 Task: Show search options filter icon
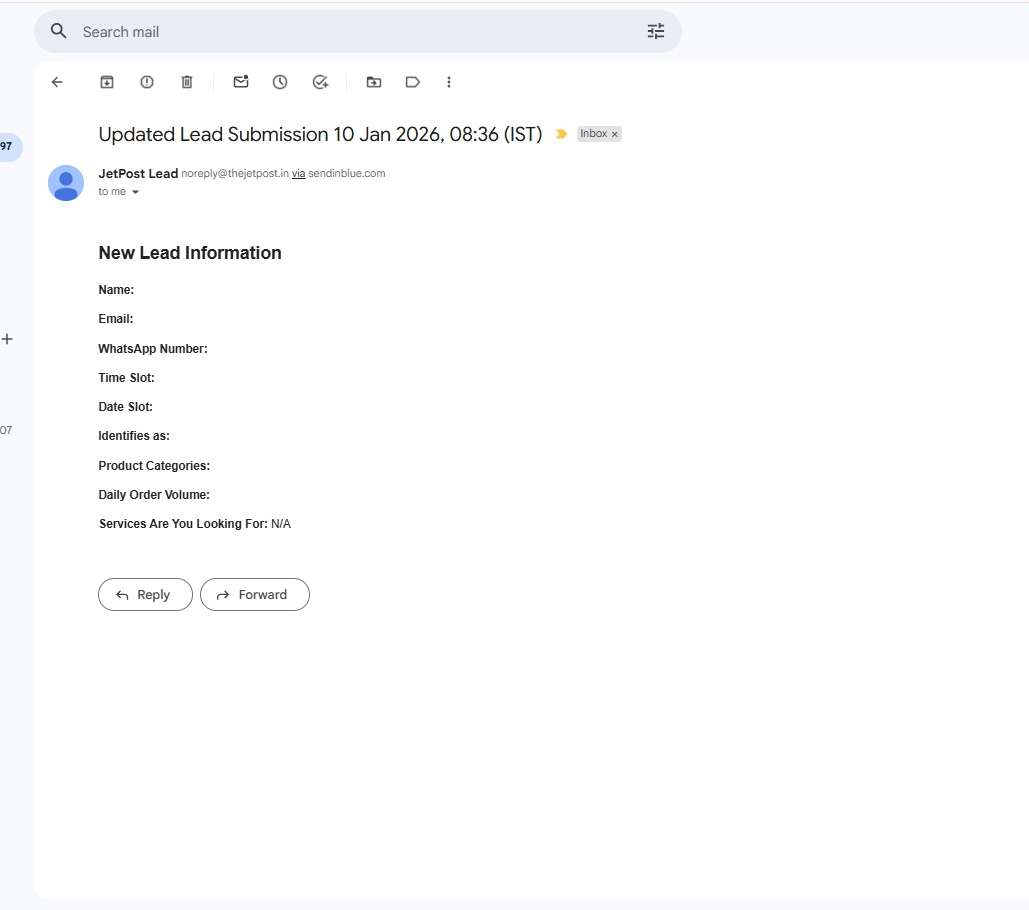tap(656, 31)
